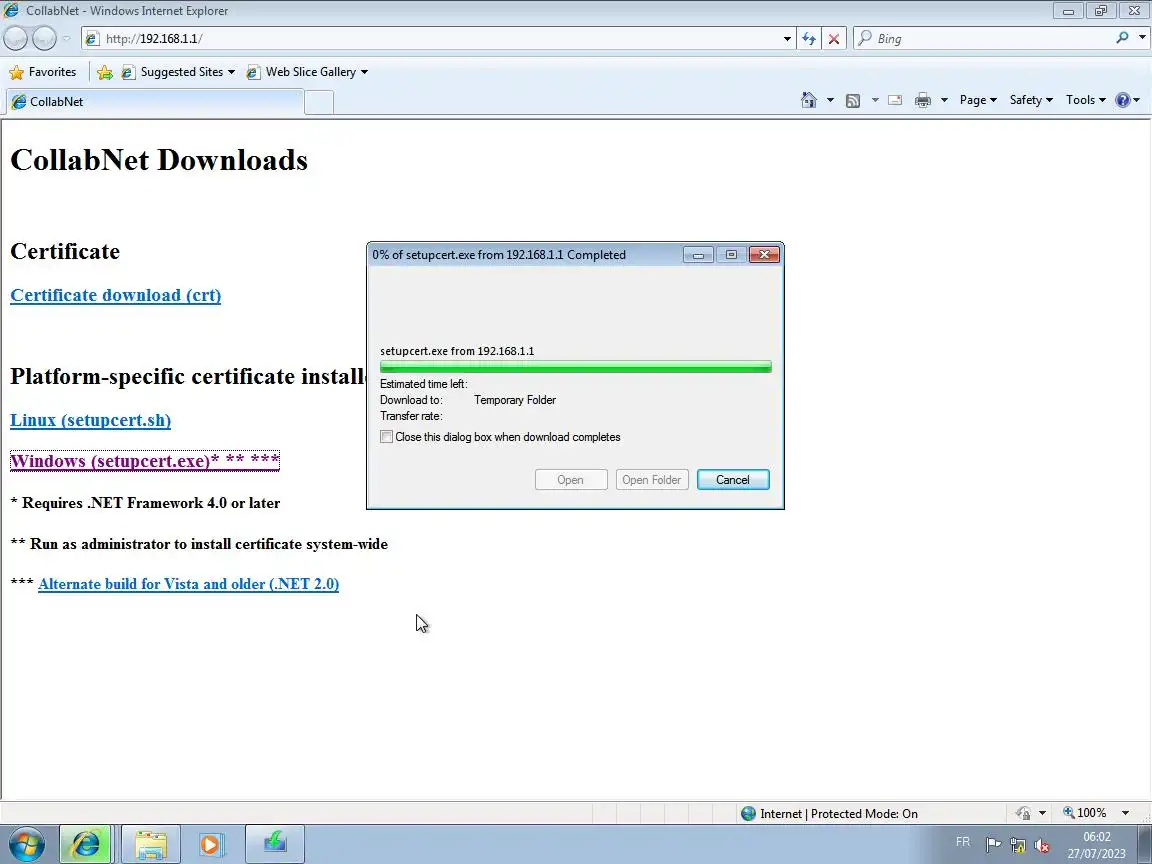The image size is (1152, 864).
Task: Open Web Slice Gallery dropdown
Action: 307,72
